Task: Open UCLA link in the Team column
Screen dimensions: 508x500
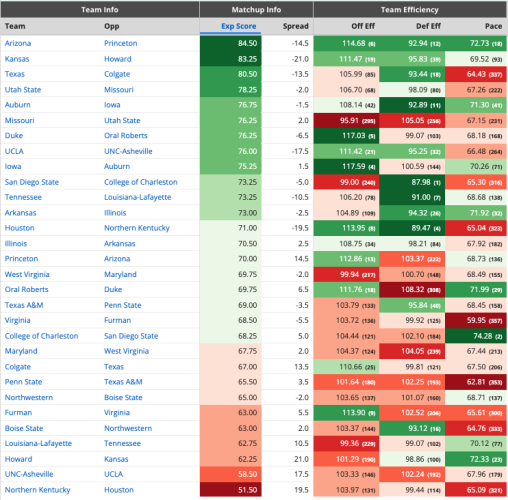Action: (x=14, y=151)
